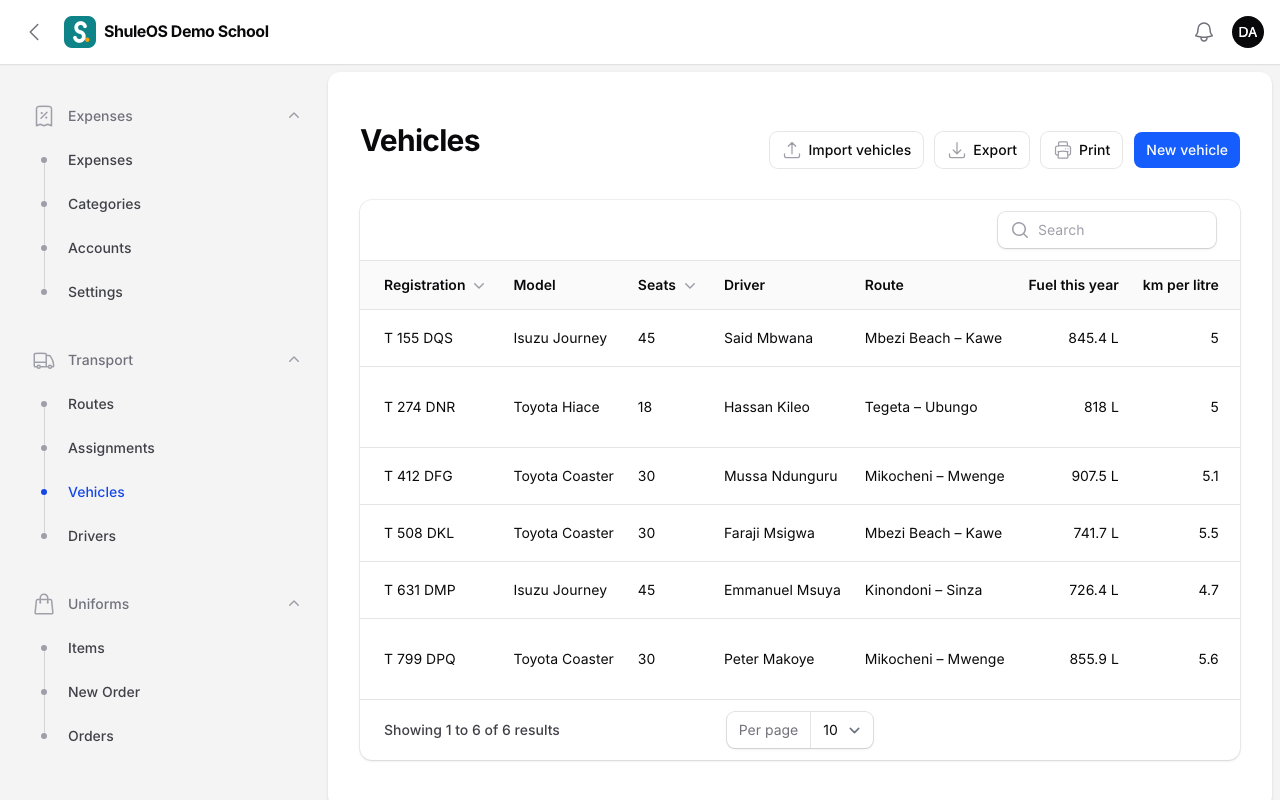The image size is (1280, 800).
Task: Open the Per page dropdown
Action: click(x=841, y=730)
